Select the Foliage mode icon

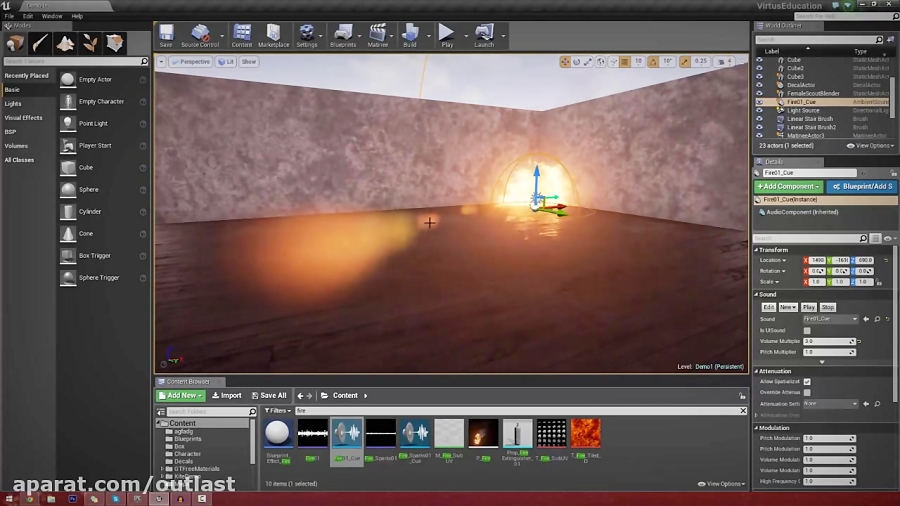tap(90, 43)
